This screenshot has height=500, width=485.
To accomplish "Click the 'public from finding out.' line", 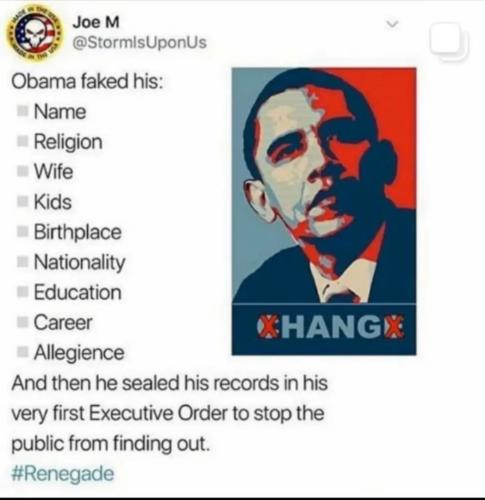I will 111,444.
